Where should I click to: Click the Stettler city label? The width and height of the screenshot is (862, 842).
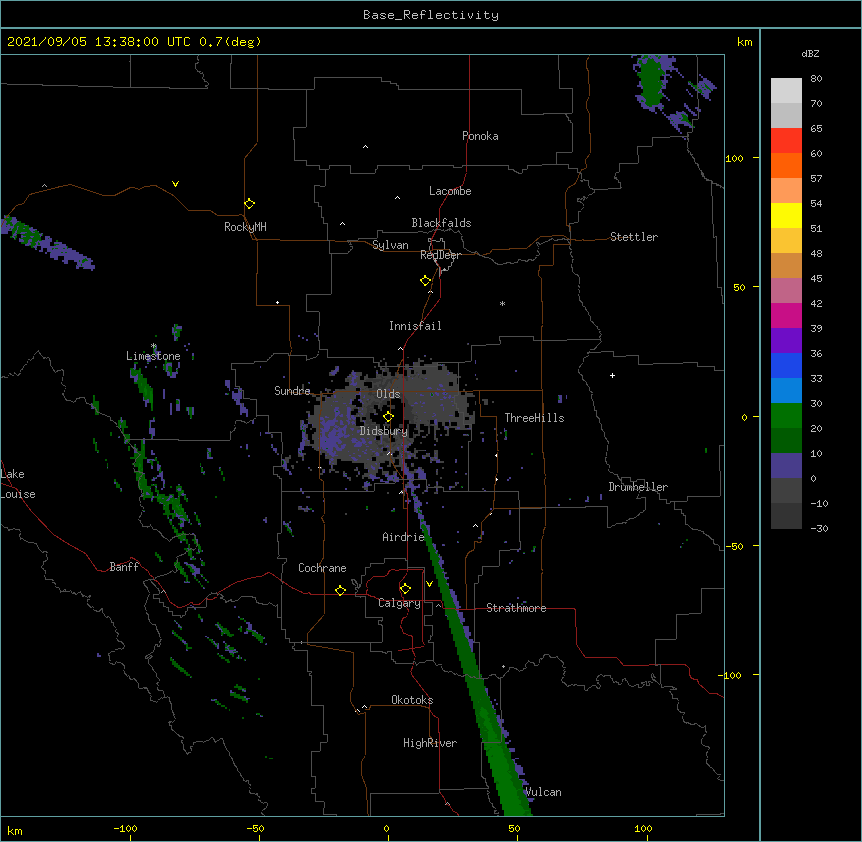[x=634, y=237]
